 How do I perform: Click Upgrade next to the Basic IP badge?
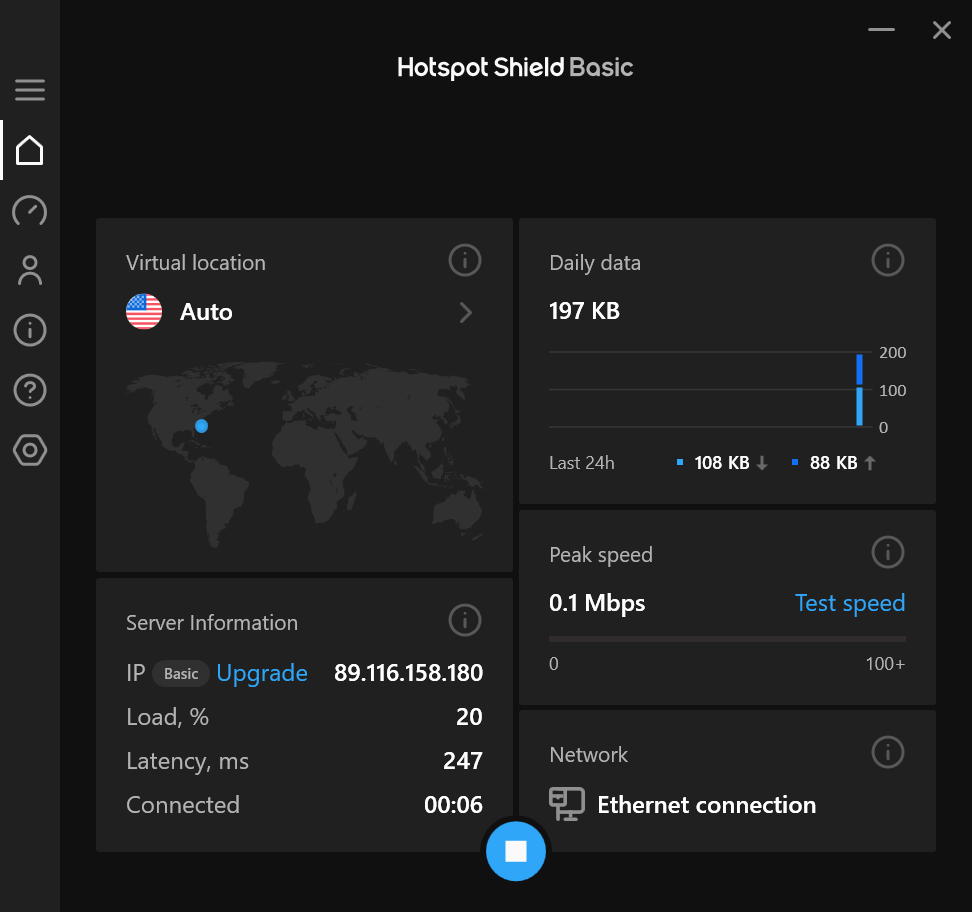click(262, 673)
